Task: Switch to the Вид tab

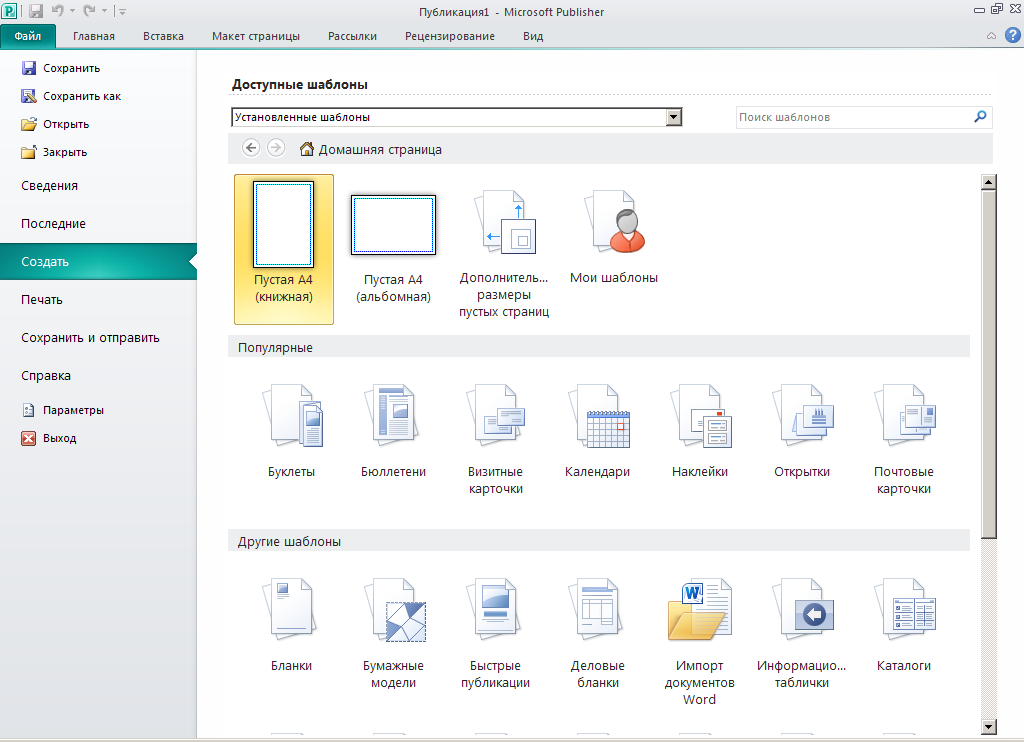Action: [x=533, y=36]
